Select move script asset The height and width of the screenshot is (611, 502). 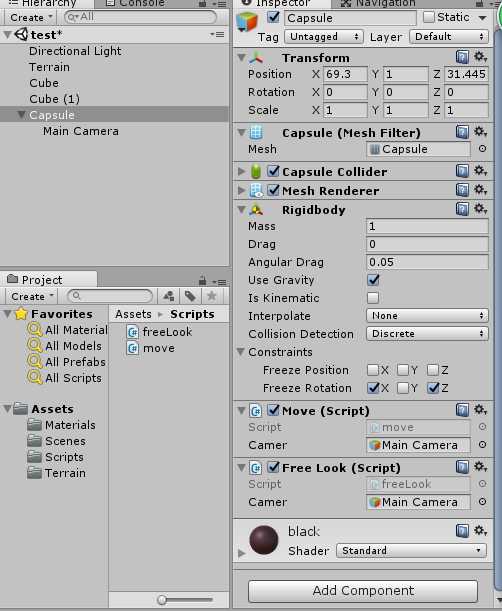tap(150, 348)
